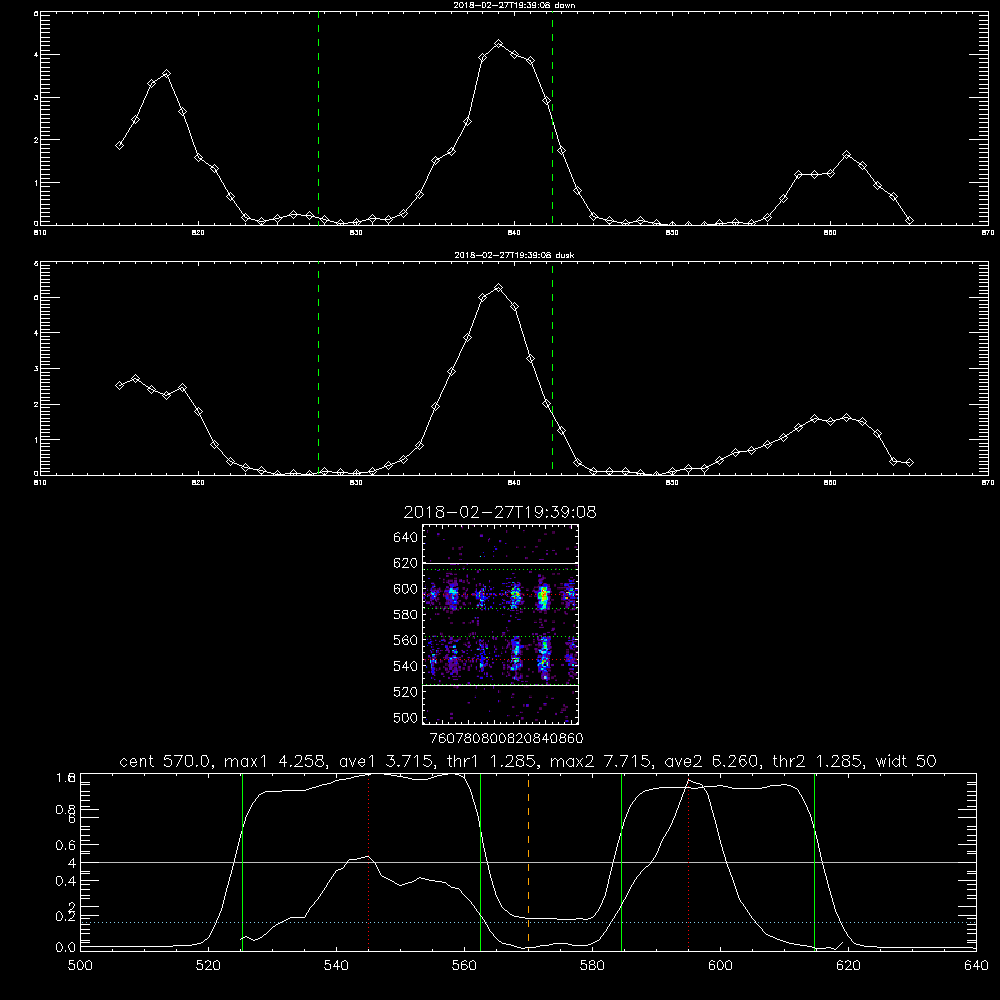
Task: Click the green vertical line near 525 in bottom plot
Action: pos(242,861)
